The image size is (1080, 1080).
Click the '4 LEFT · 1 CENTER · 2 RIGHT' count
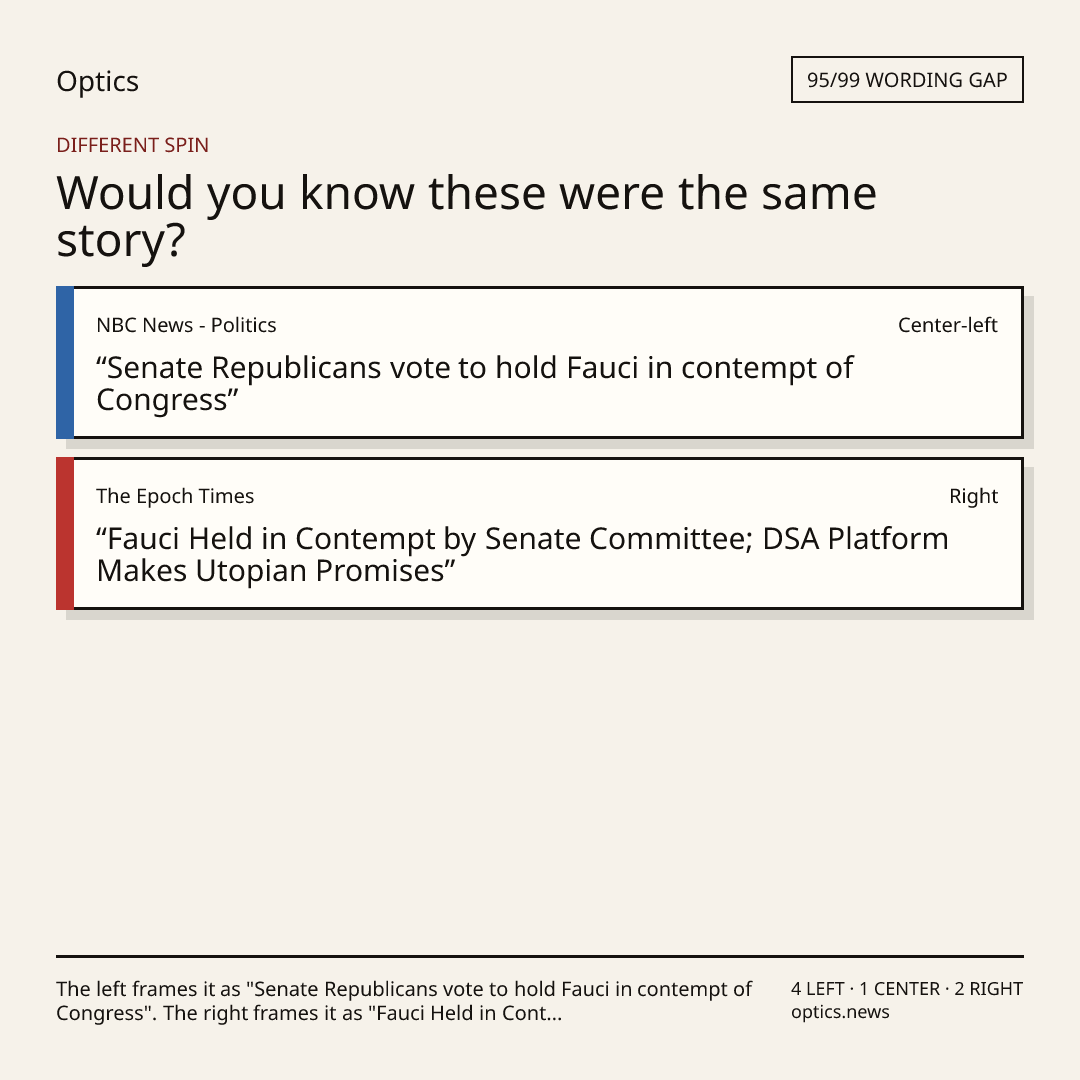click(x=906, y=989)
